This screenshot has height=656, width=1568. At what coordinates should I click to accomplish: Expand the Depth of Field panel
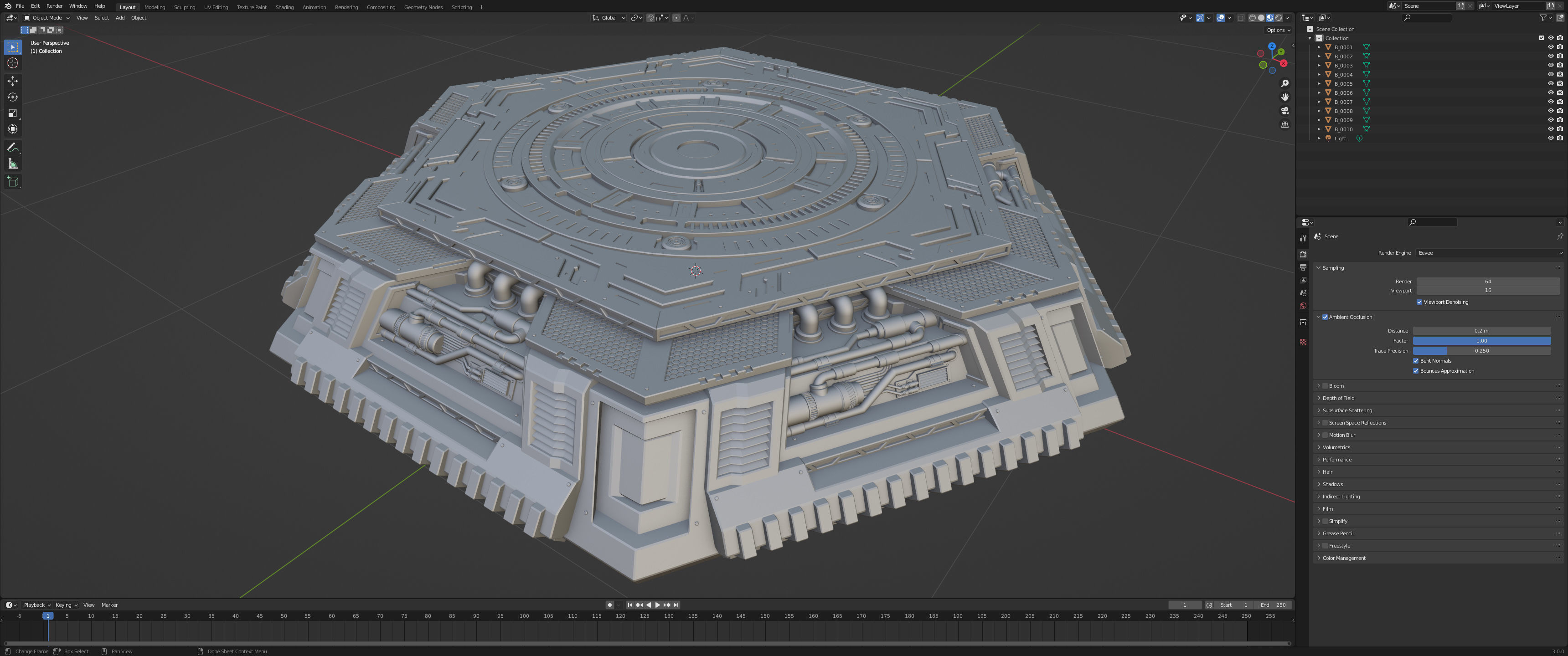[x=1338, y=398]
